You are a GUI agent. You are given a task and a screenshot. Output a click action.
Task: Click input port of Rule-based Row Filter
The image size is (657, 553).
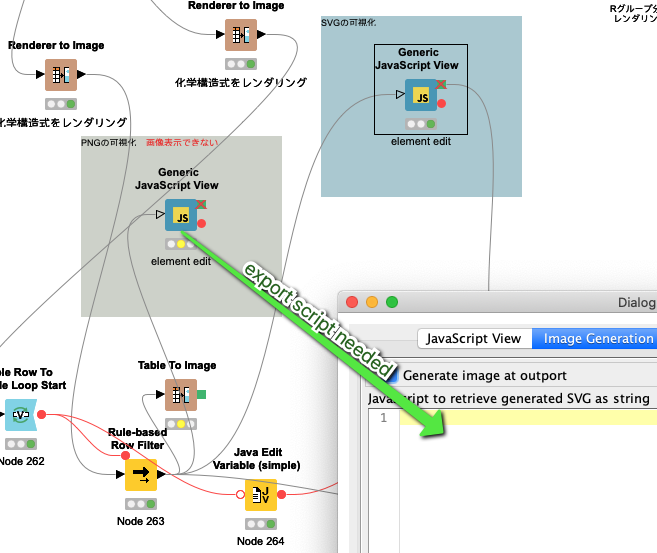120,474
